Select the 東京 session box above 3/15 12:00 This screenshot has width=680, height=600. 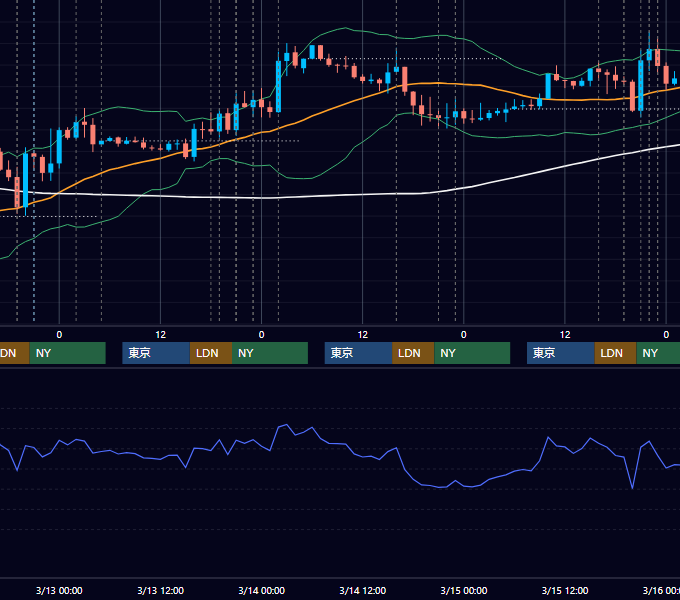click(560, 353)
